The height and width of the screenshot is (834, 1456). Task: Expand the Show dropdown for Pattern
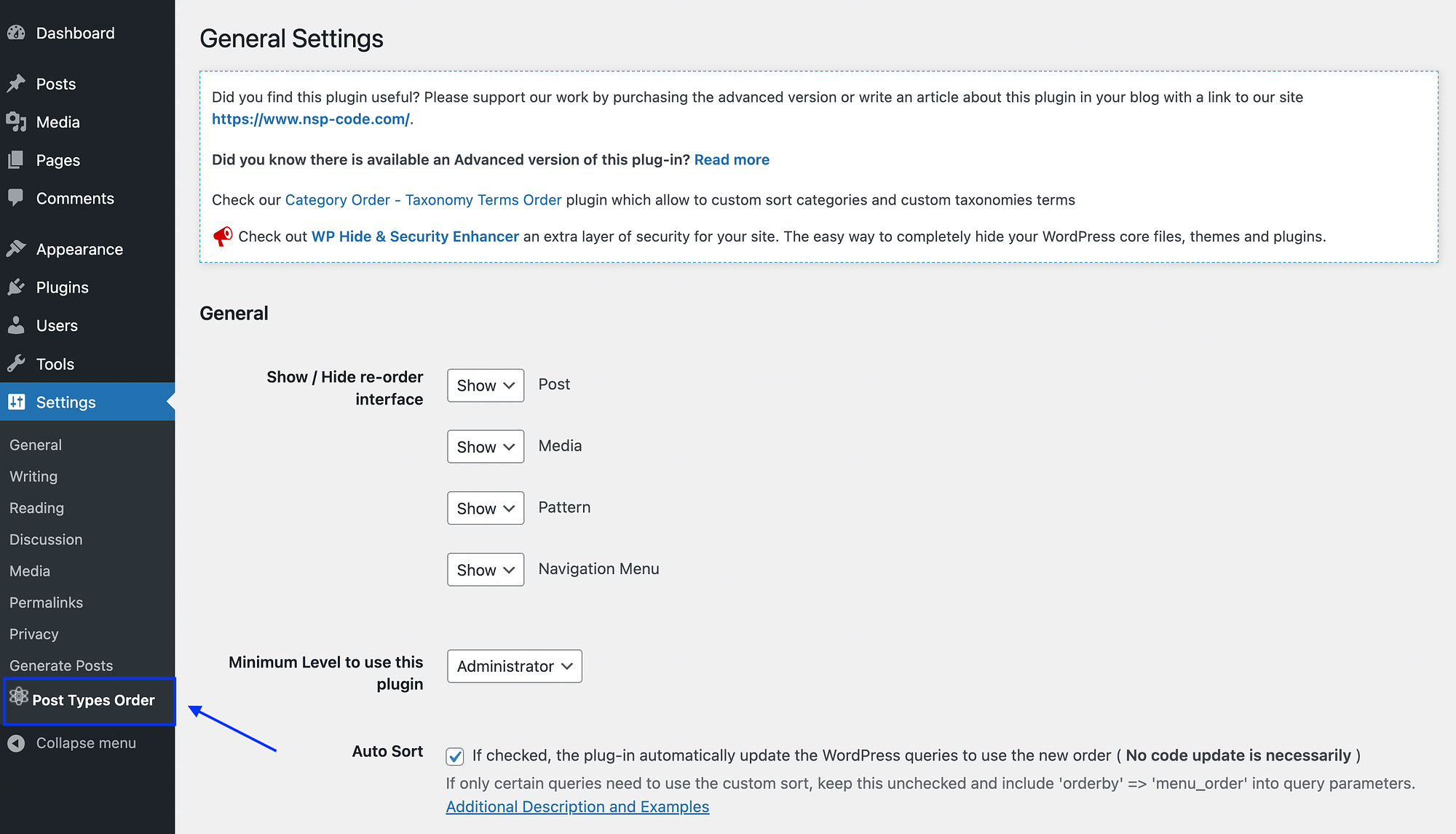click(485, 508)
